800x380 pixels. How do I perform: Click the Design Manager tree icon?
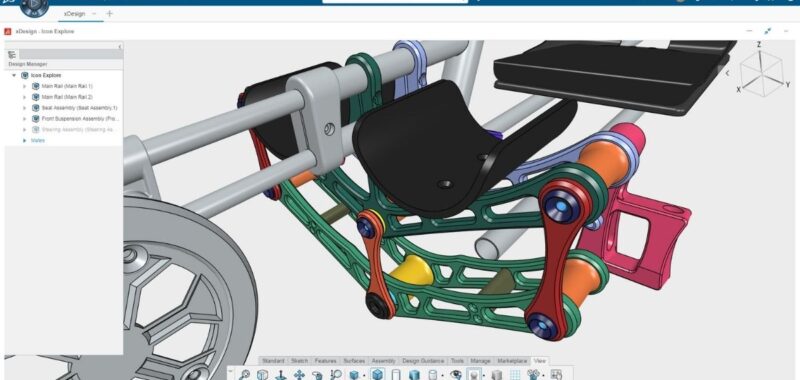(12, 55)
